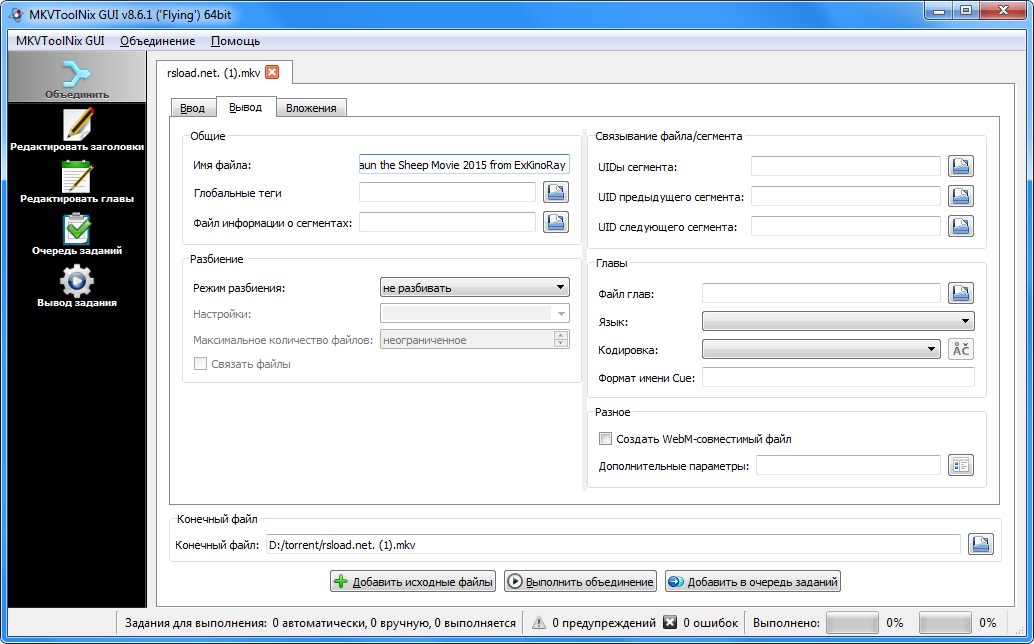Open the Объединение menu
Viewport: 1034px width, 644px height.
click(x=158, y=41)
